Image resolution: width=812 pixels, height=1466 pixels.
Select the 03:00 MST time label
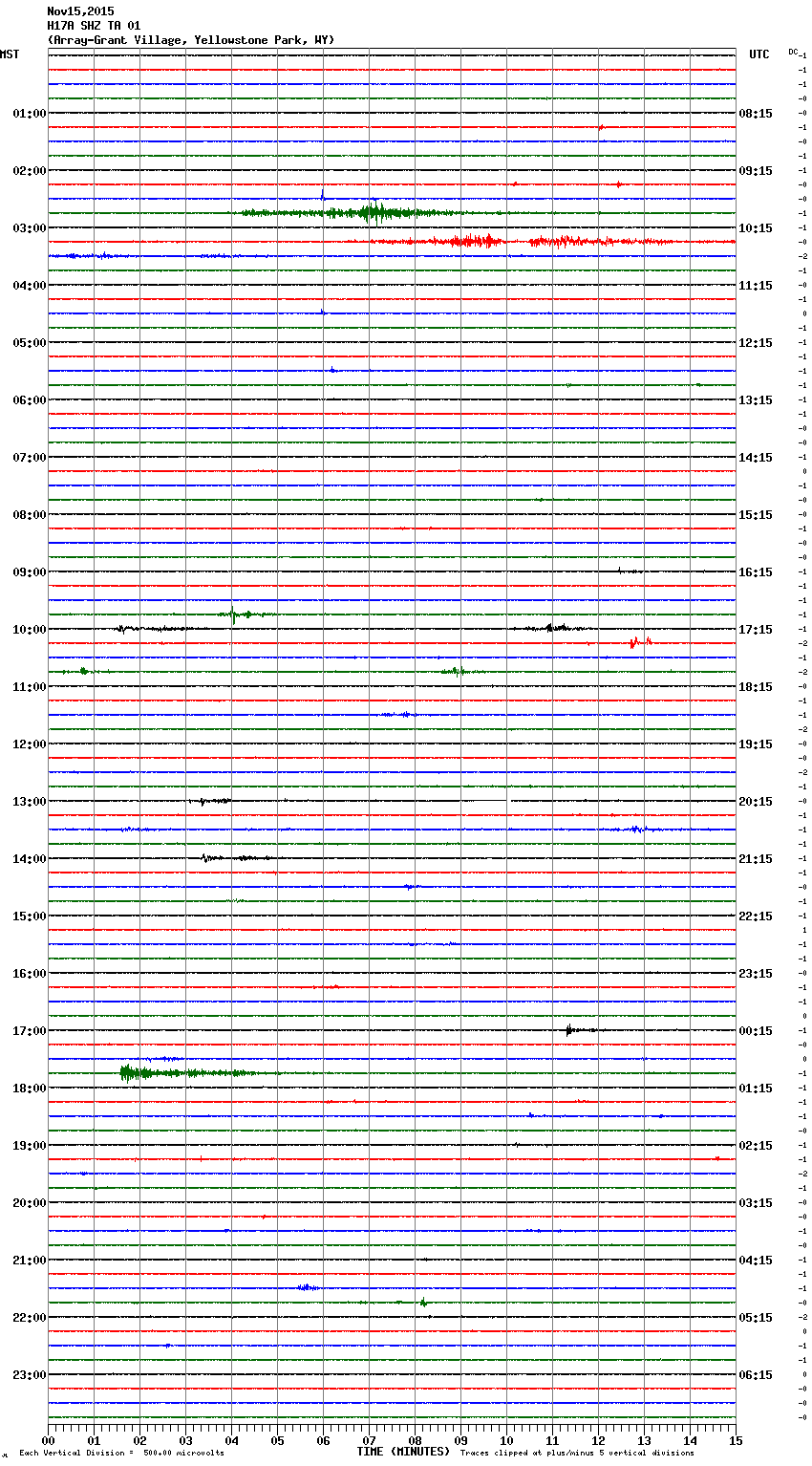30,228
